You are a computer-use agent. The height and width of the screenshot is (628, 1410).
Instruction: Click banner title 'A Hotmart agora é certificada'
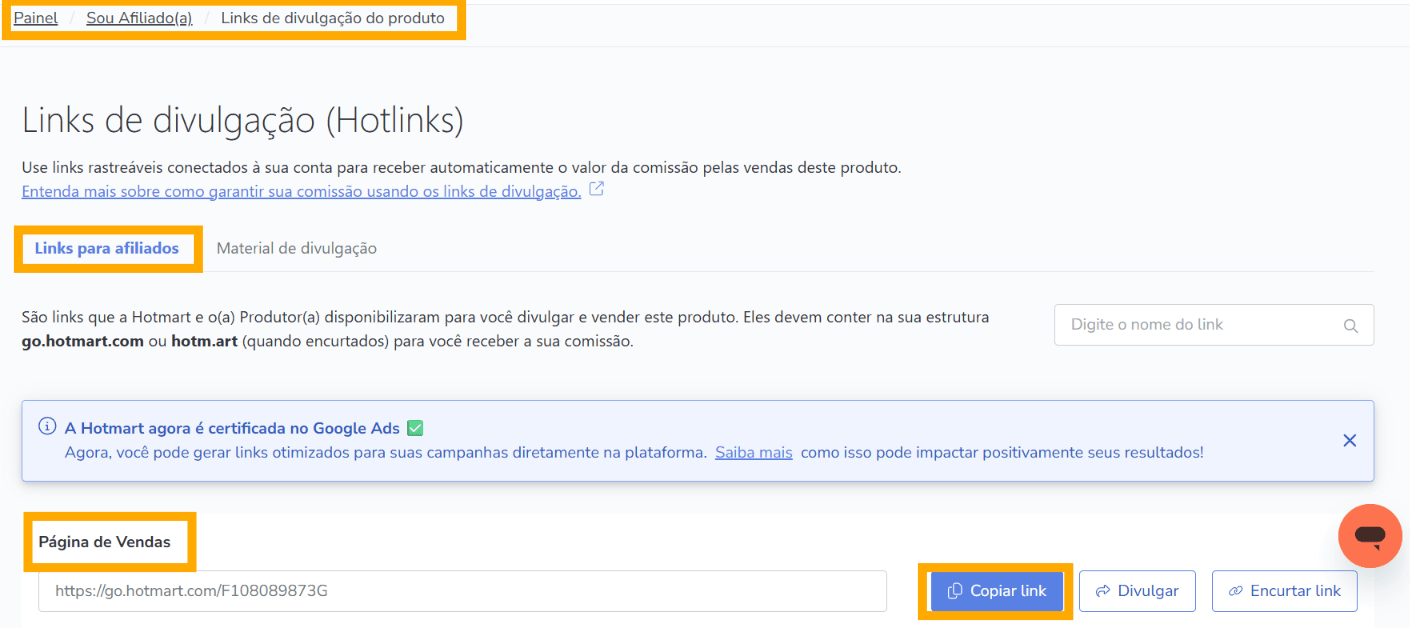click(x=232, y=428)
